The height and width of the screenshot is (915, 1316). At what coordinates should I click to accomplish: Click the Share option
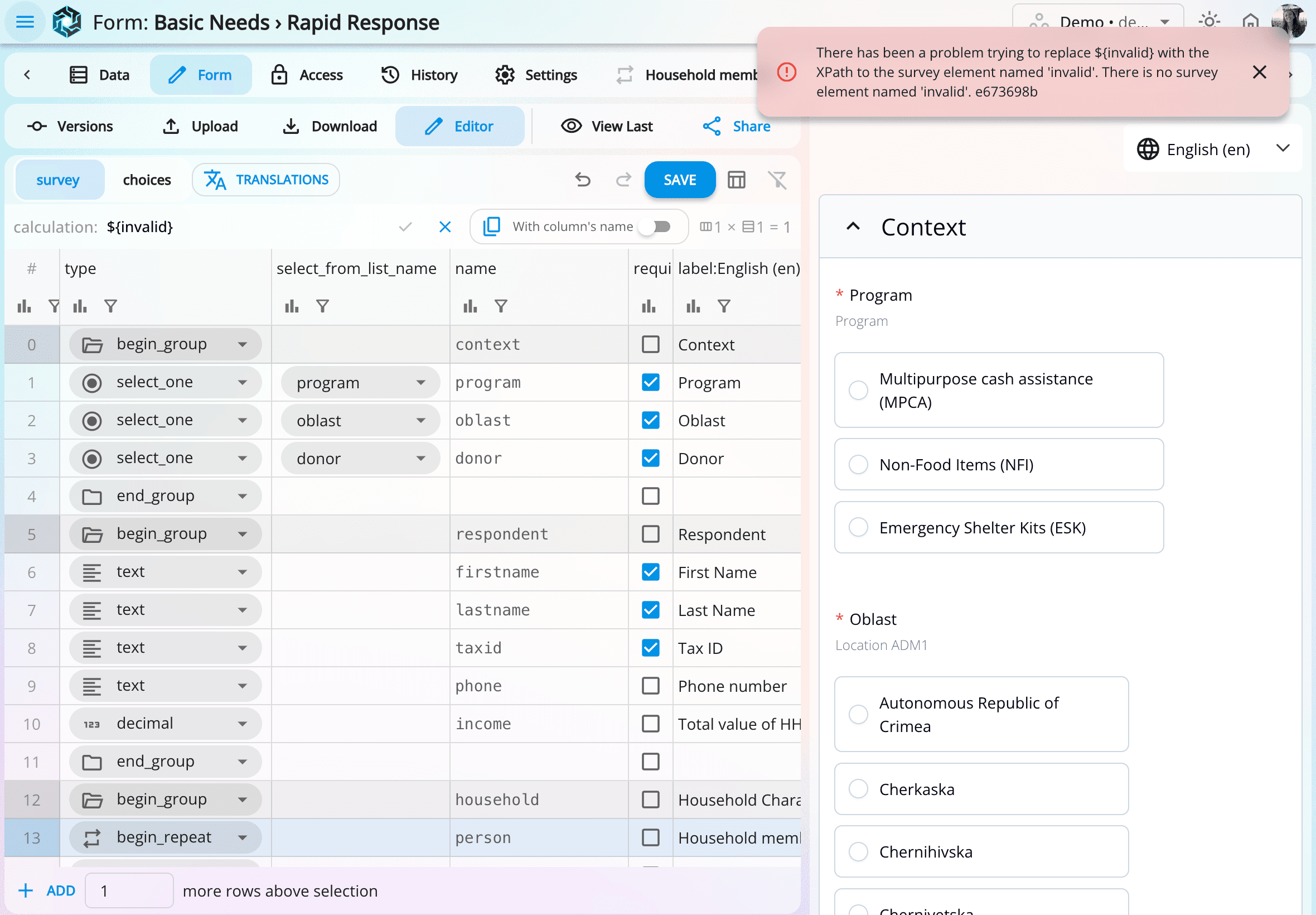pyautogui.click(x=736, y=126)
